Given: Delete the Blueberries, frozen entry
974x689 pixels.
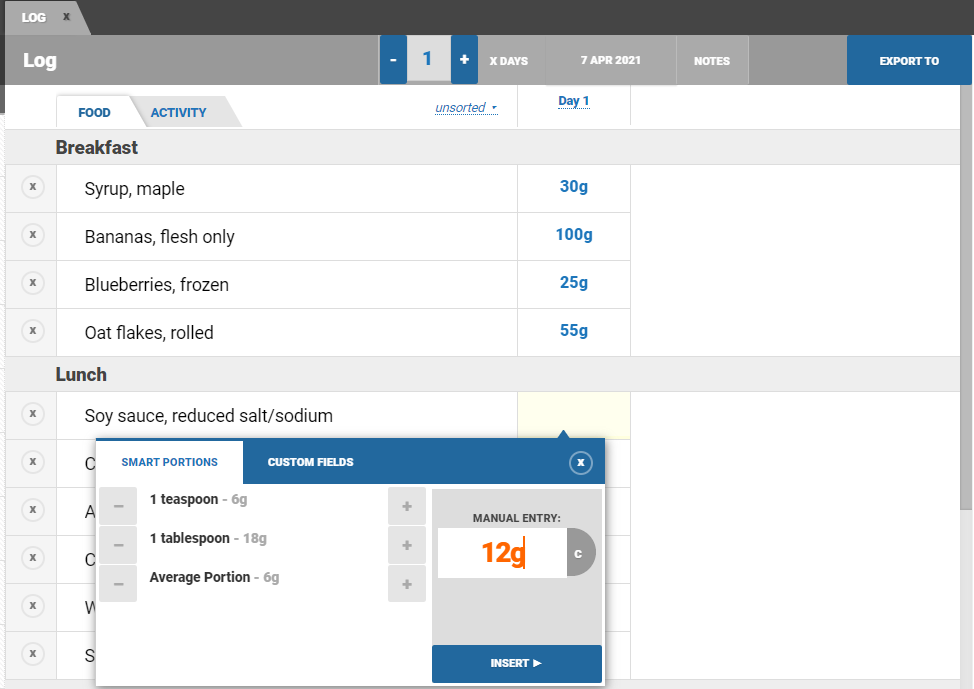Looking at the screenshot, I should tap(32, 283).
